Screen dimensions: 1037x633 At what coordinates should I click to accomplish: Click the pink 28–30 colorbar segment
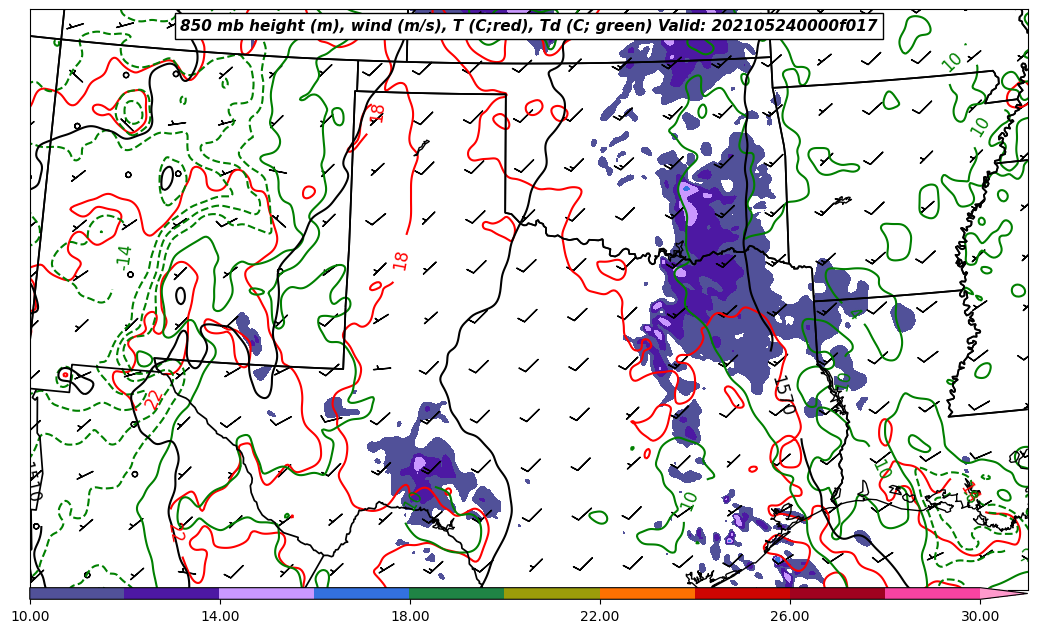[x=933, y=593]
